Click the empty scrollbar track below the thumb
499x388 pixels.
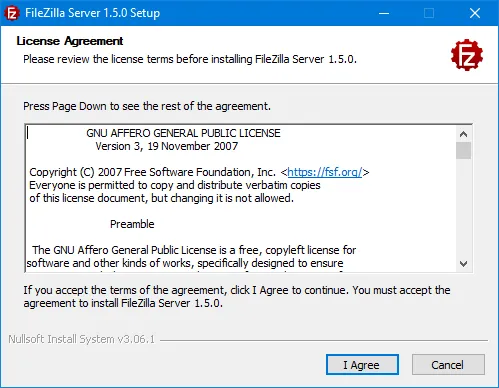coord(463,207)
